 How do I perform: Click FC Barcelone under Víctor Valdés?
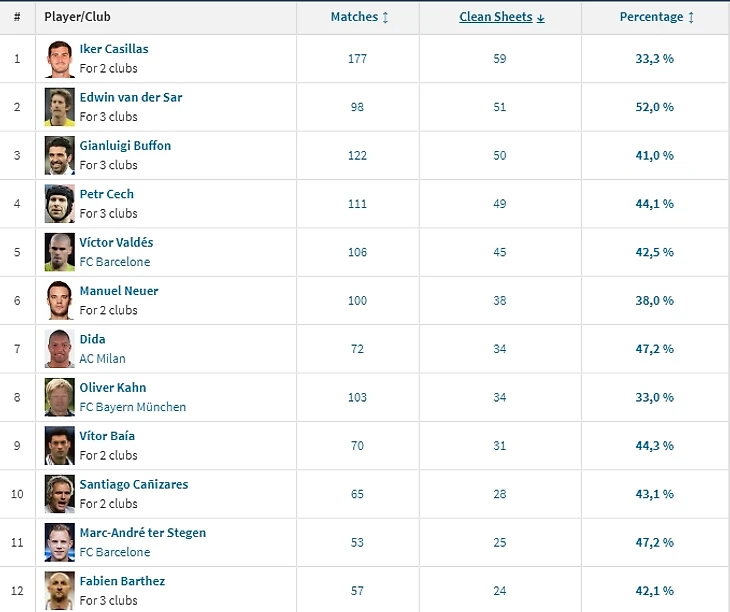coord(115,262)
